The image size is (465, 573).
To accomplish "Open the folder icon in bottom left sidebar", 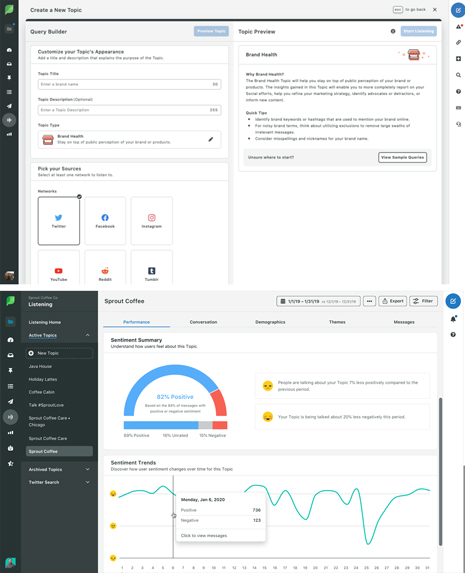I will coord(10,322).
